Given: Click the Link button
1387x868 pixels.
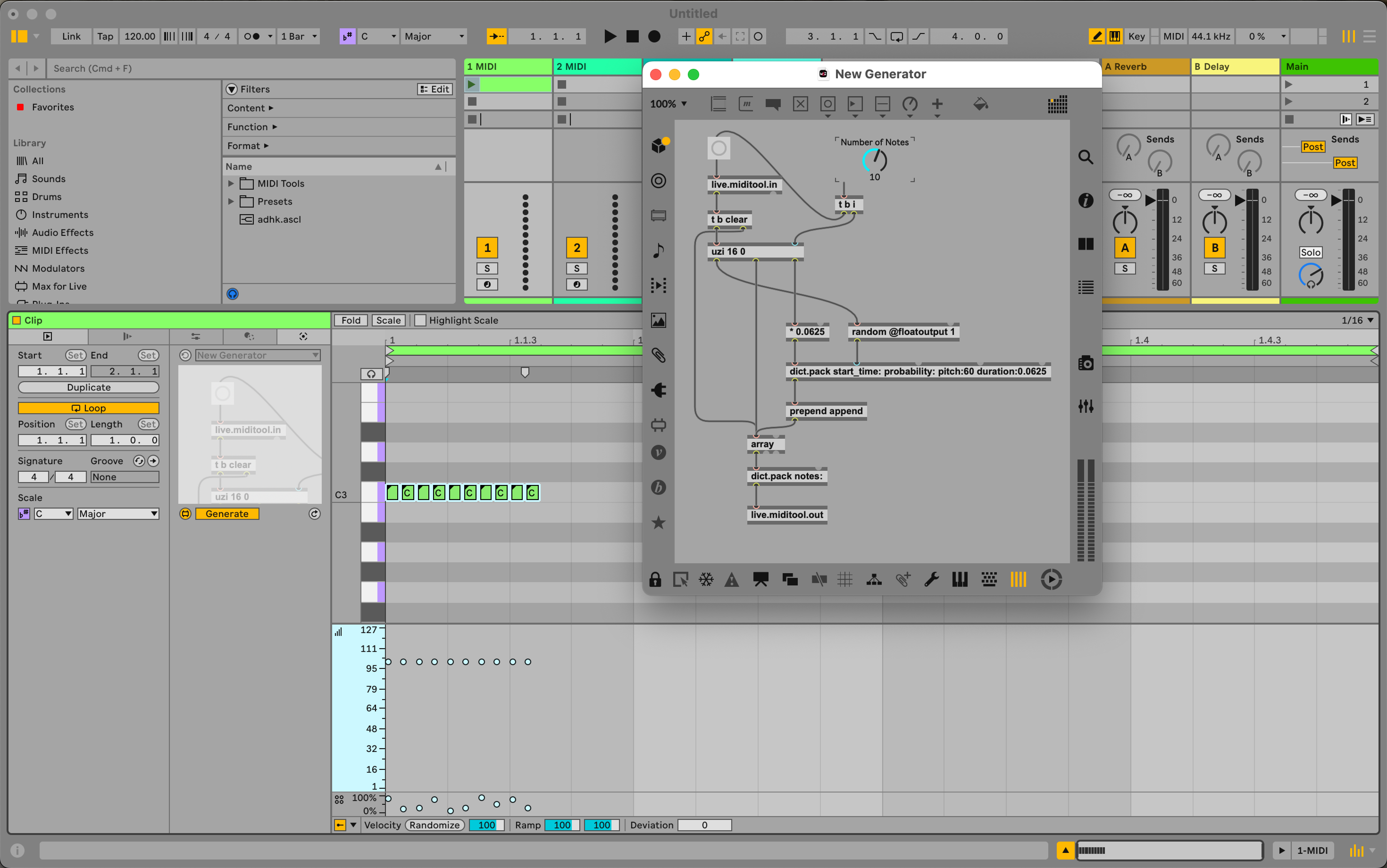Looking at the screenshot, I should [71, 36].
